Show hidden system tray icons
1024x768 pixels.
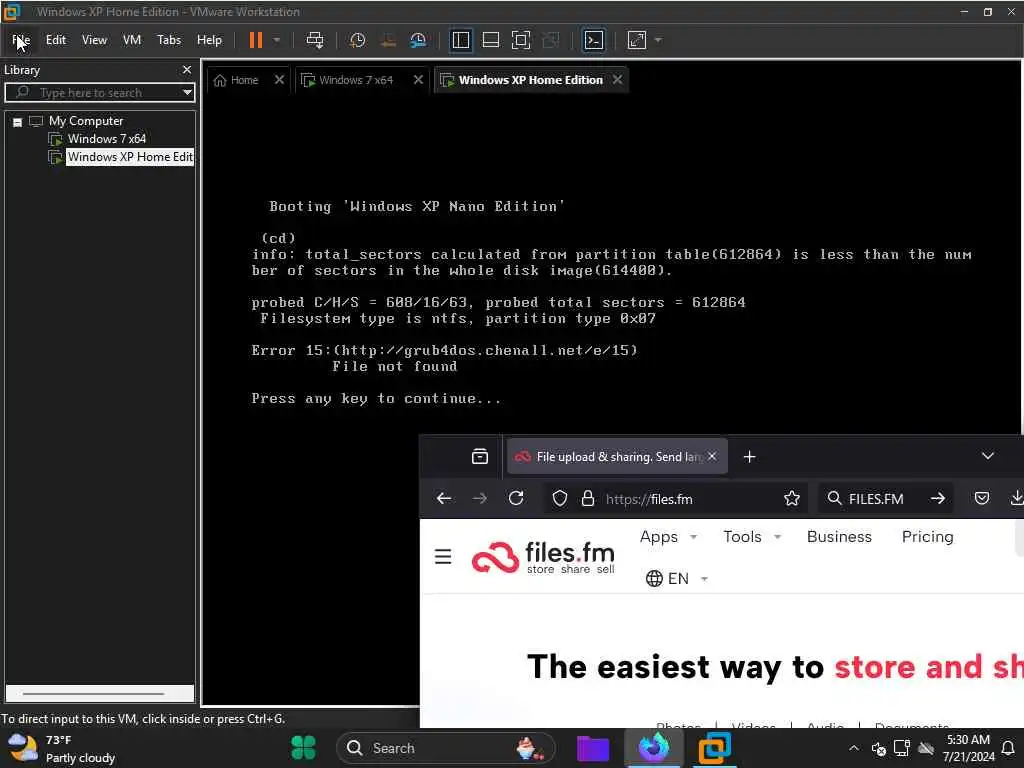(x=854, y=748)
